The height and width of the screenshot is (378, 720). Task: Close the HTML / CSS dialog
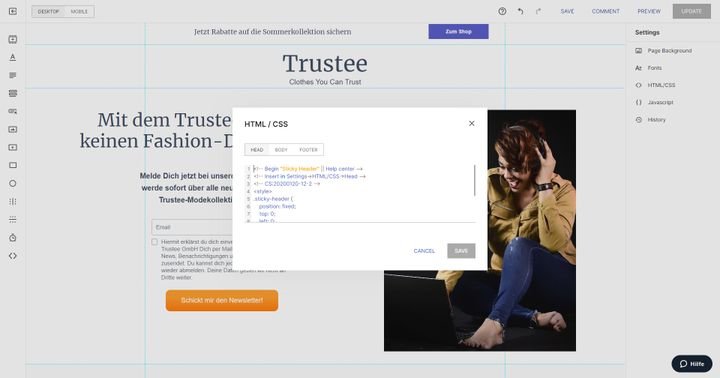(x=472, y=124)
